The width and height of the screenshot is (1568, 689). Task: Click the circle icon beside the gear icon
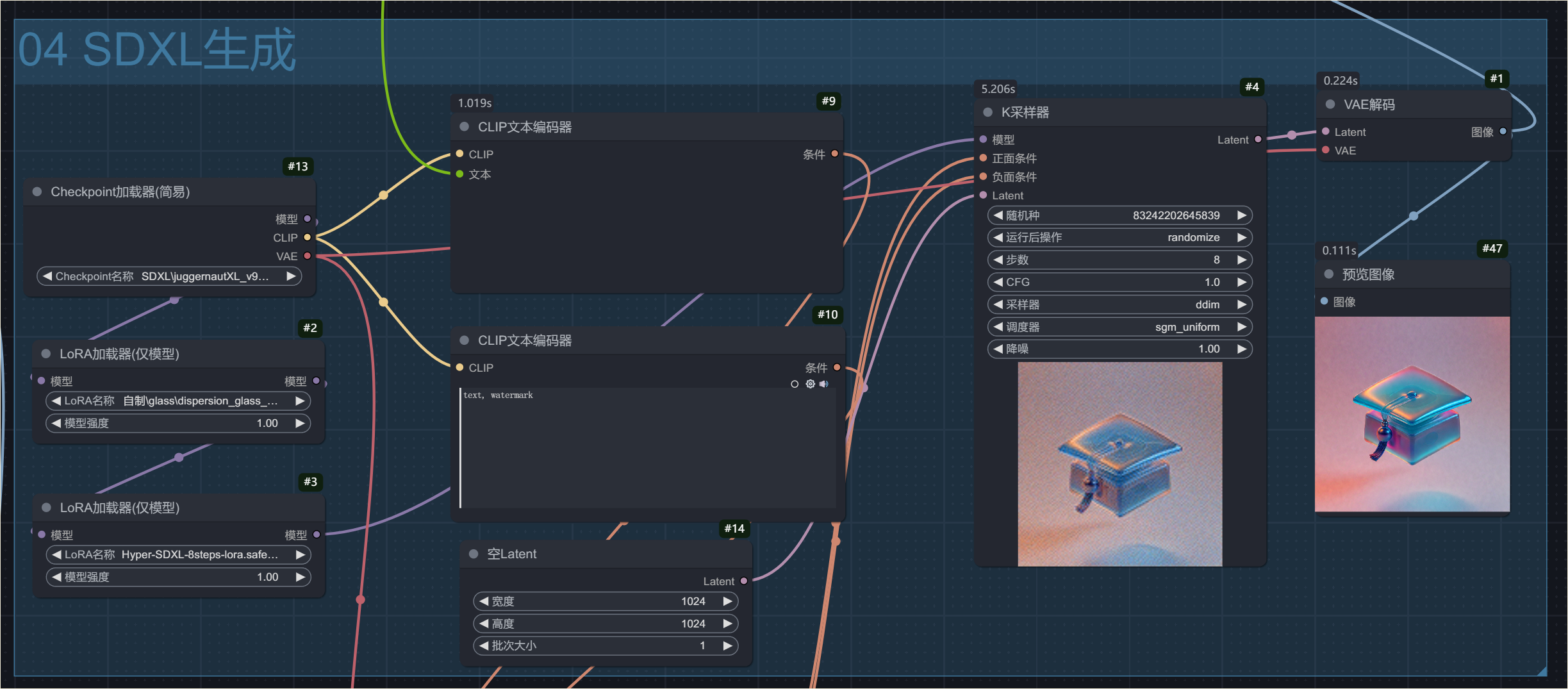tap(795, 384)
